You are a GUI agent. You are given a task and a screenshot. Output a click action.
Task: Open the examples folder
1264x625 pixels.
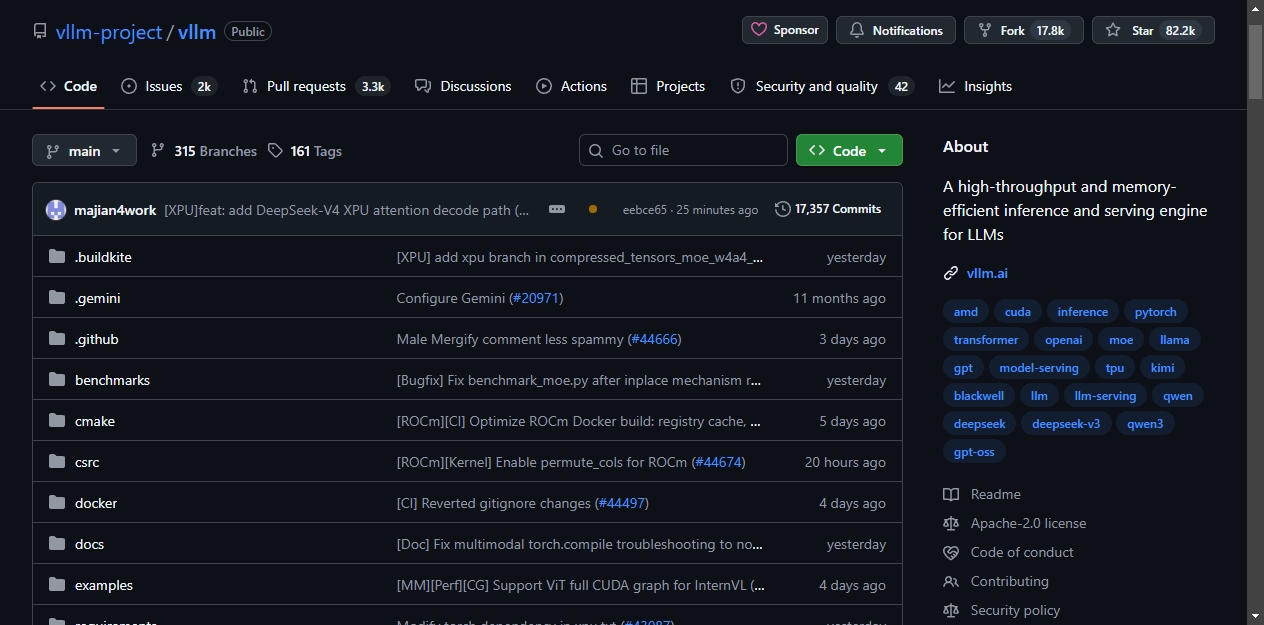coord(104,585)
